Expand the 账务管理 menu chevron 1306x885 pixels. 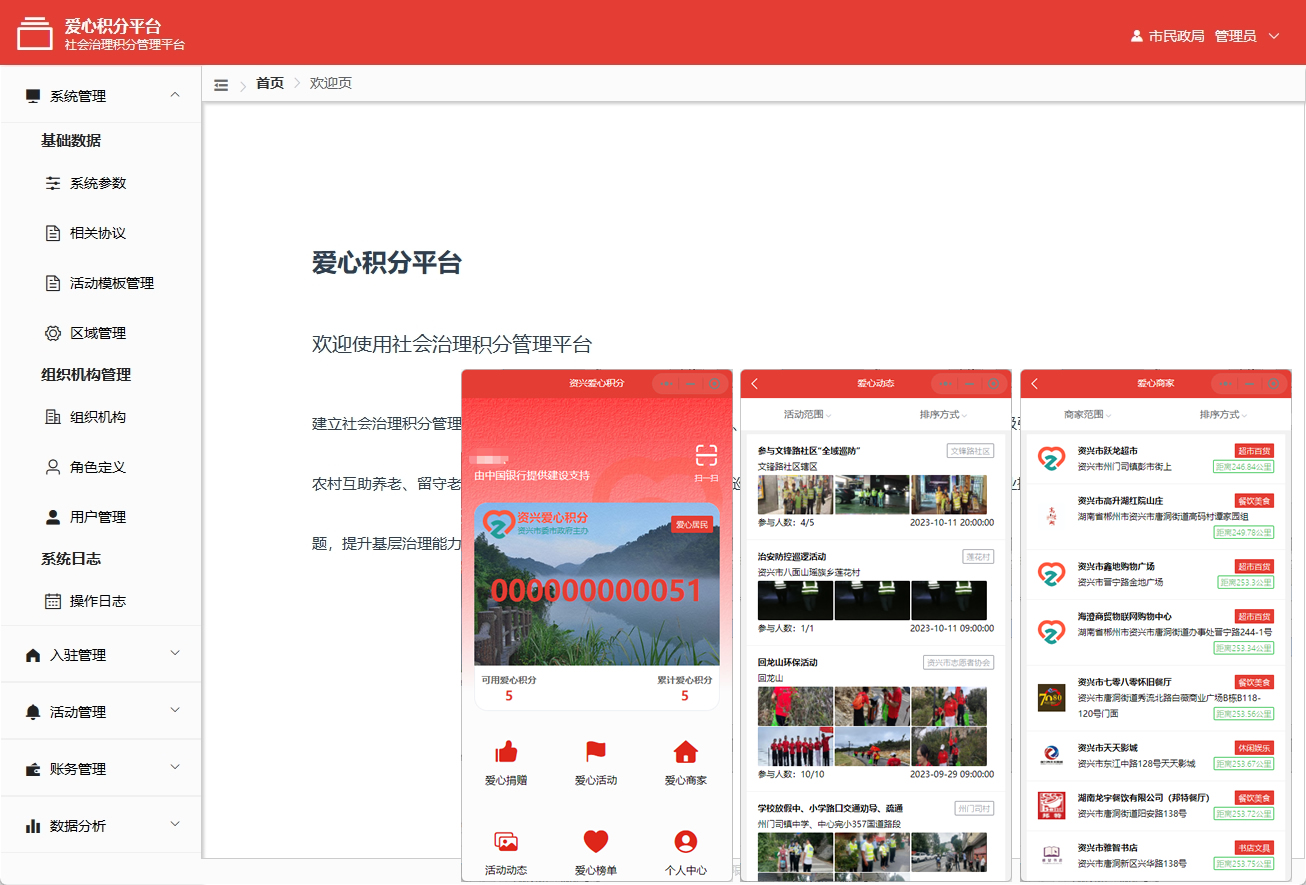pos(175,768)
